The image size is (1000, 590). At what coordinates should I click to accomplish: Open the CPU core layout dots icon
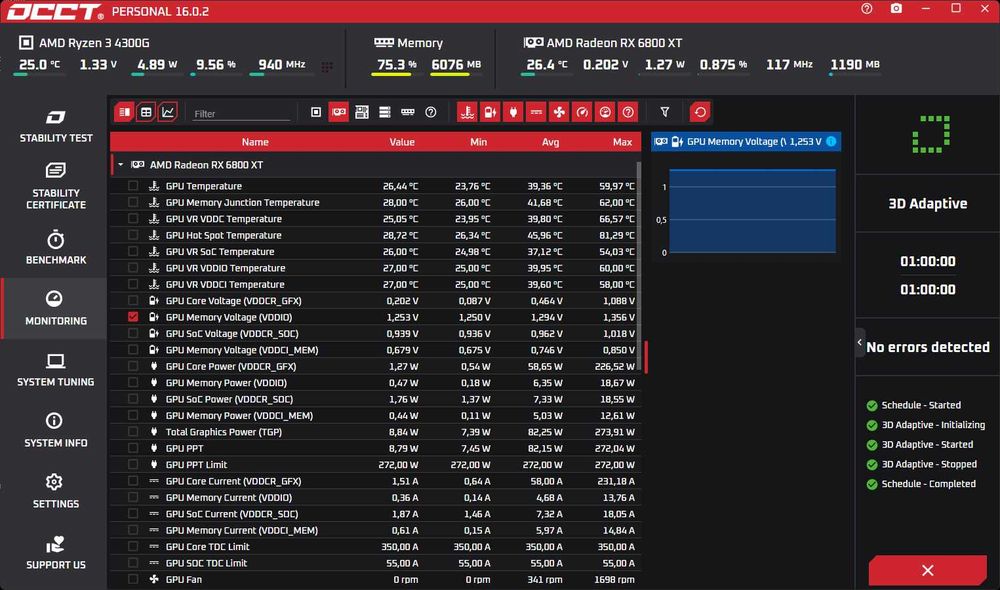pyautogui.click(x=327, y=66)
